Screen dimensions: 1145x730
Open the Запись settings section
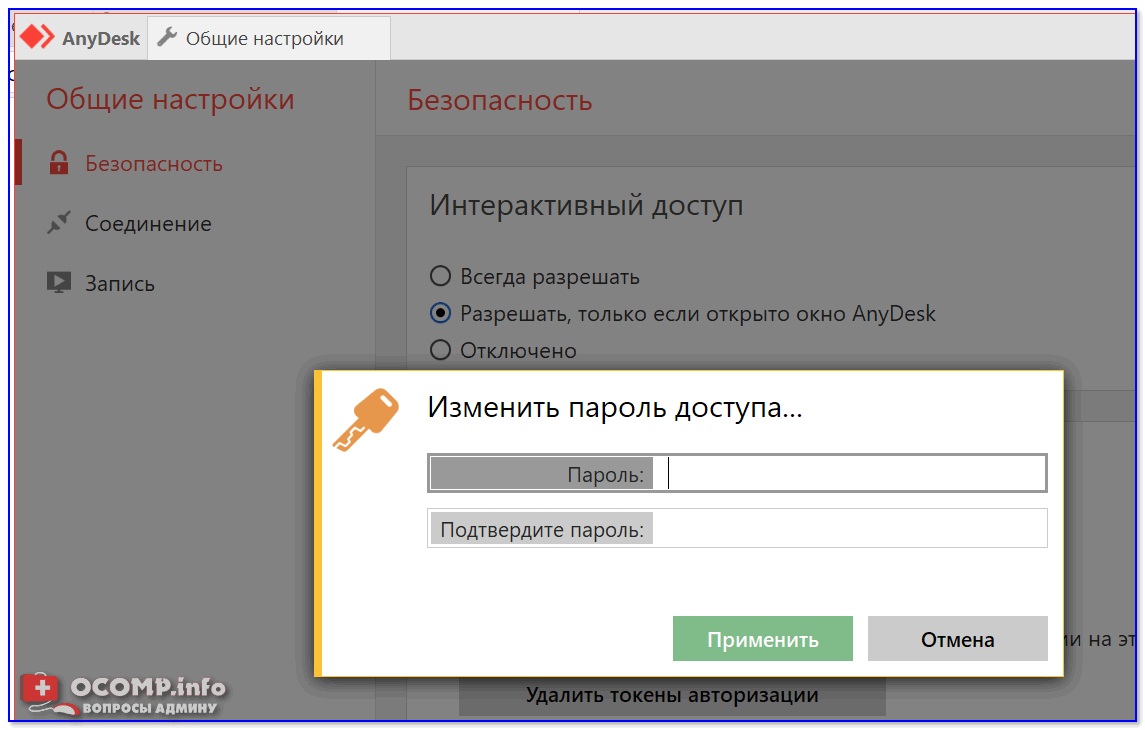(x=119, y=283)
